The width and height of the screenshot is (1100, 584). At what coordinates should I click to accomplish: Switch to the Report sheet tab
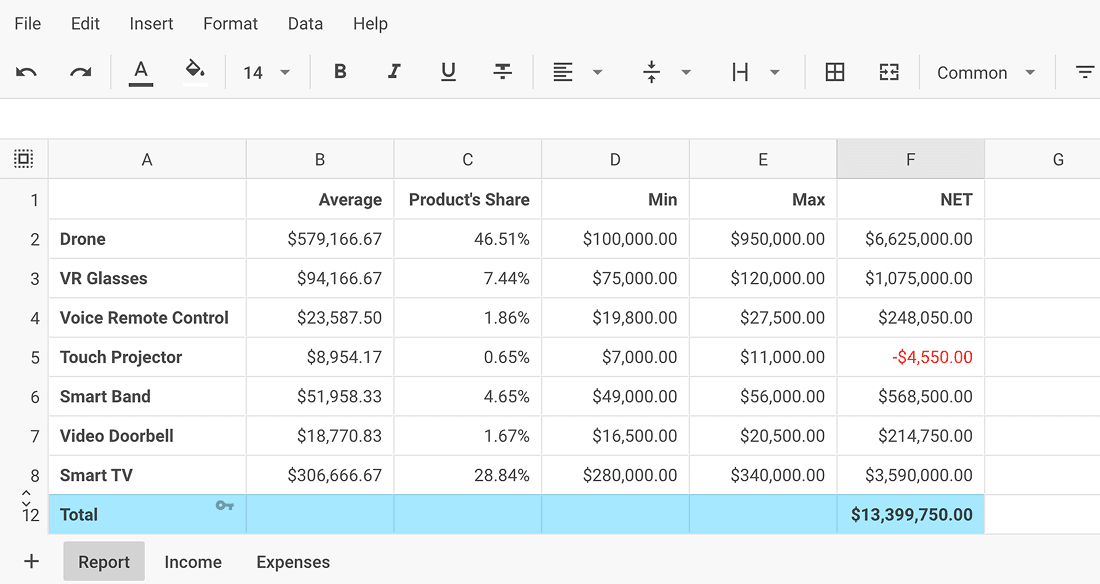coord(104,562)
